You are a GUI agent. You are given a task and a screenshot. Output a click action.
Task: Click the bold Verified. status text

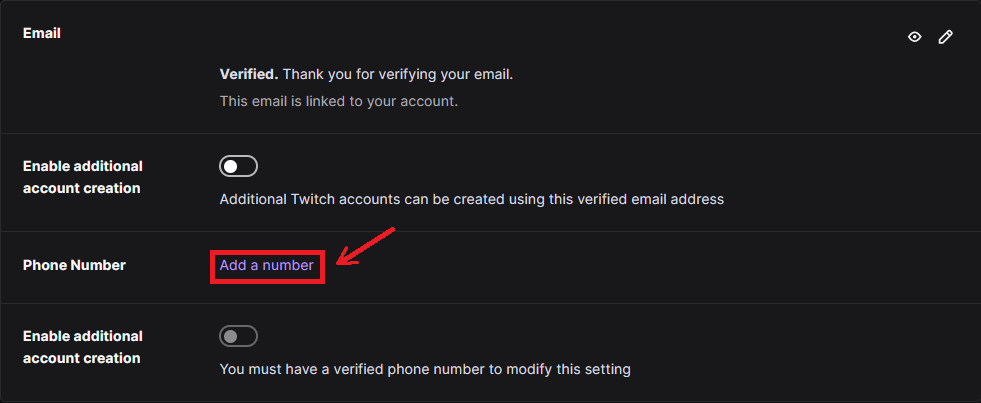coord(249,74)
